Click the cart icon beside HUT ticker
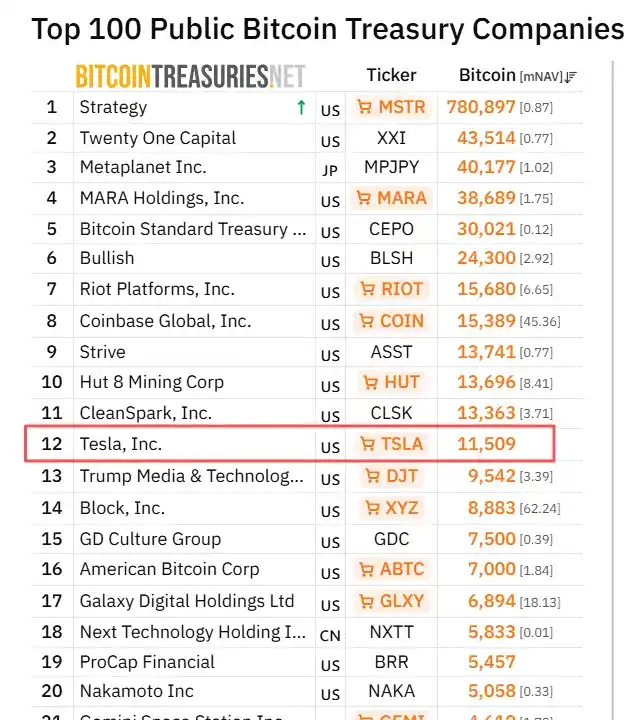 click(x=371, y=382)
